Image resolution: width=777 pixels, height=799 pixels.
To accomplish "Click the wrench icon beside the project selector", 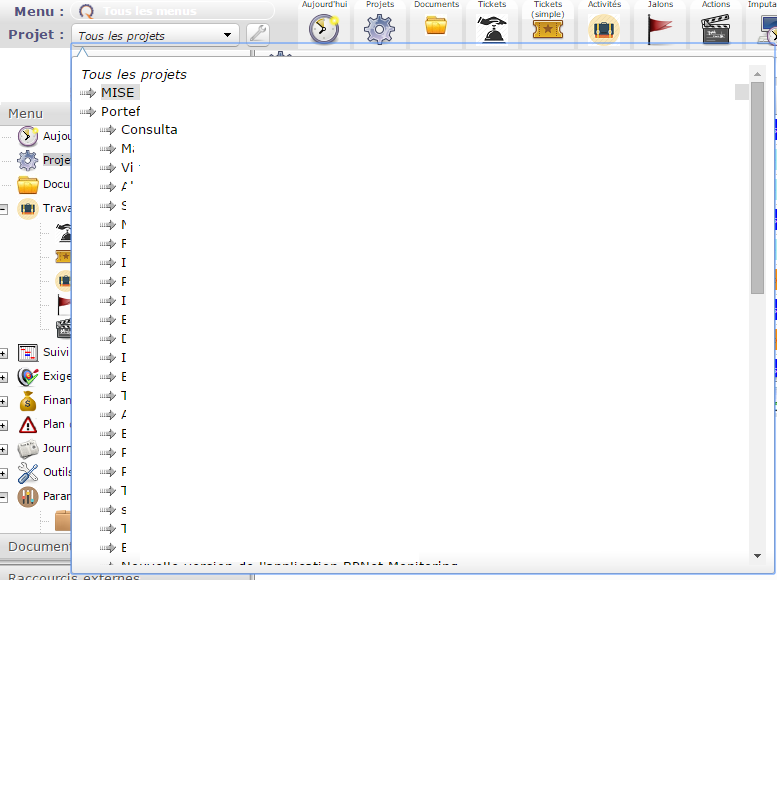I will click(258, 35).
